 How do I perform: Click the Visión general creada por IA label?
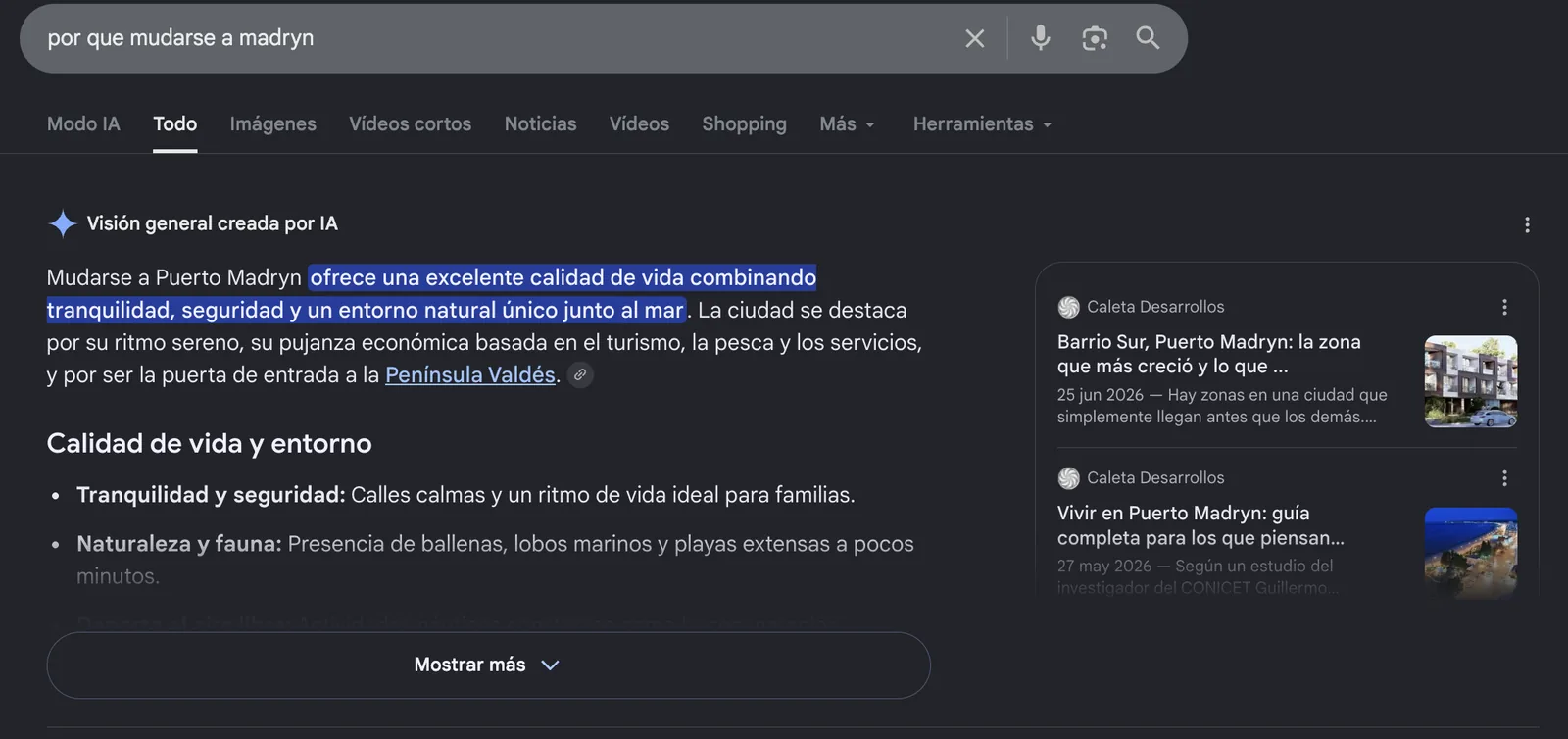(x=213, y=223)
